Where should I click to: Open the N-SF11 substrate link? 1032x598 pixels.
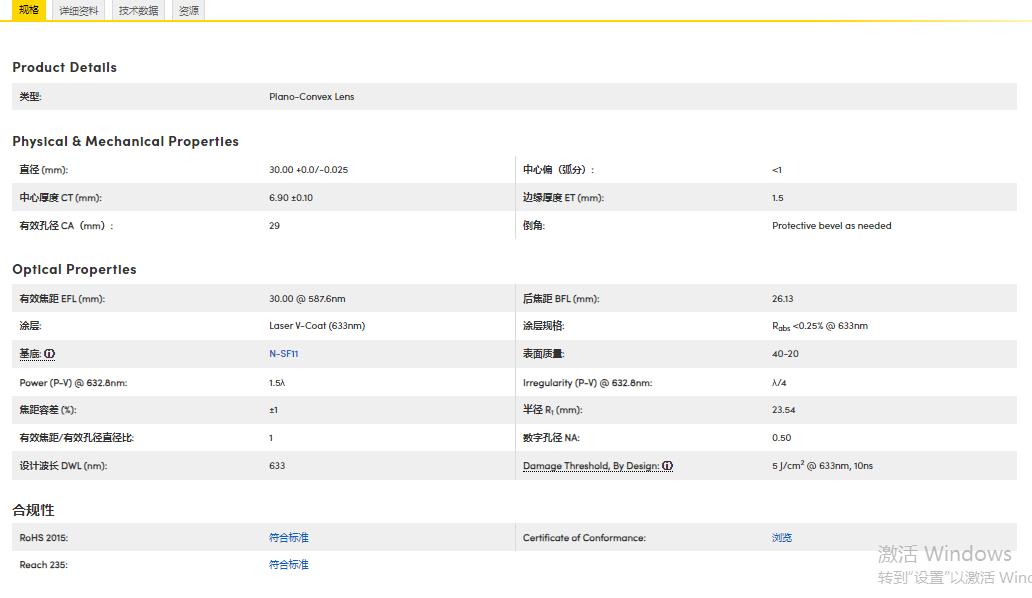pyautogui.click(x=283, y=354)
